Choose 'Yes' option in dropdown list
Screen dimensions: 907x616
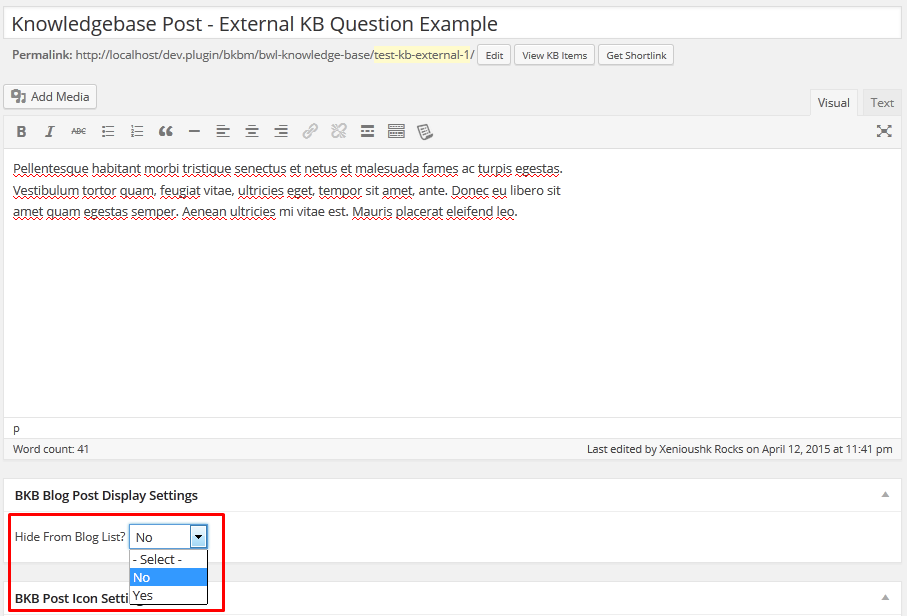(168, 595)
